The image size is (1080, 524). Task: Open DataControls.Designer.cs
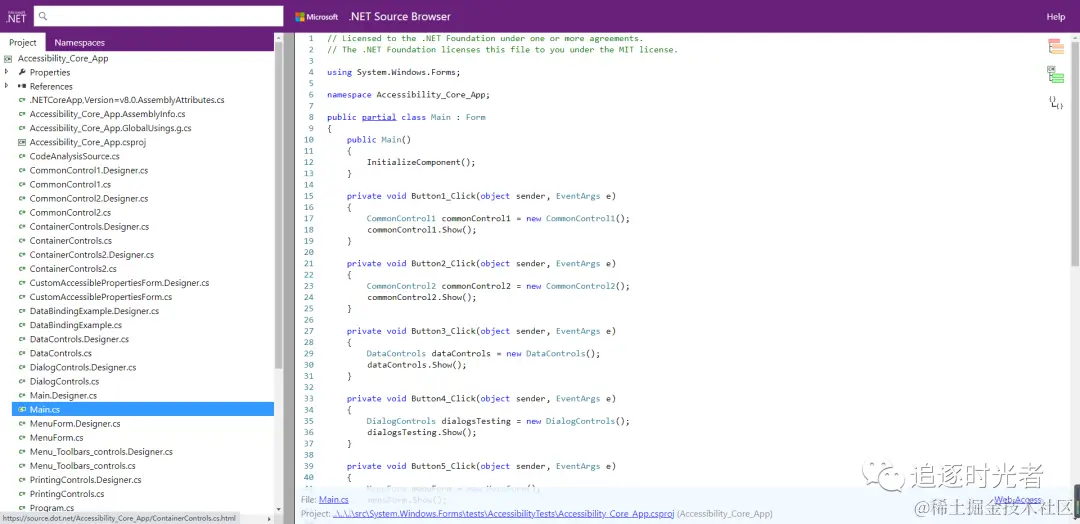79,339
